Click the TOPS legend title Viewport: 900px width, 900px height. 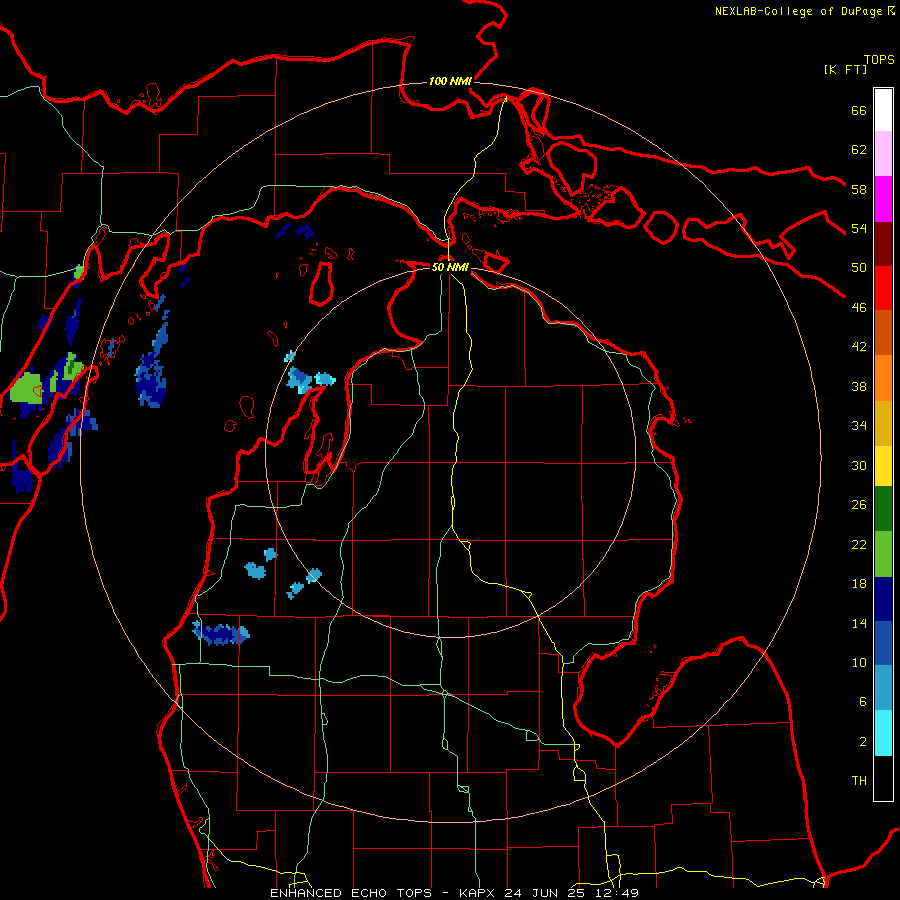point(879,59)
